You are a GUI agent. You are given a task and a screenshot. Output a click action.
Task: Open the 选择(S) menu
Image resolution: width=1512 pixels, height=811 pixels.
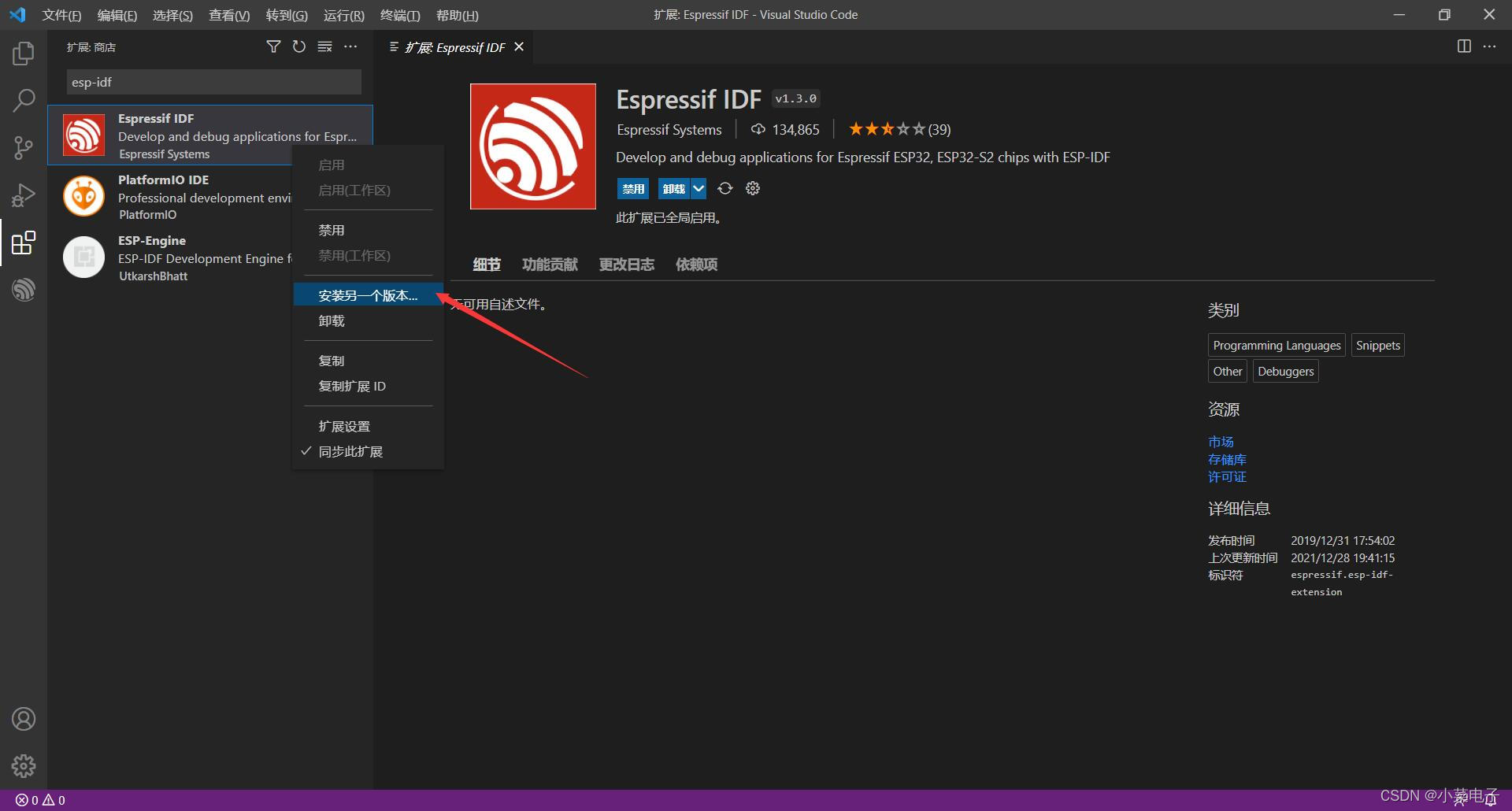tap(172, 15)
